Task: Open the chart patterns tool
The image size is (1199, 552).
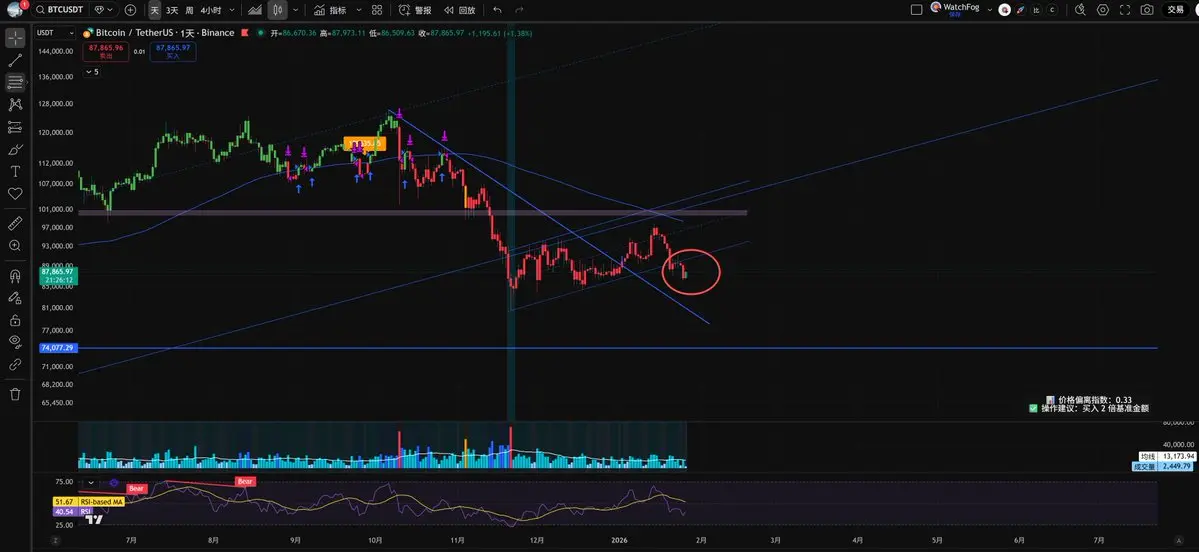Action: (x=15, y=105)
